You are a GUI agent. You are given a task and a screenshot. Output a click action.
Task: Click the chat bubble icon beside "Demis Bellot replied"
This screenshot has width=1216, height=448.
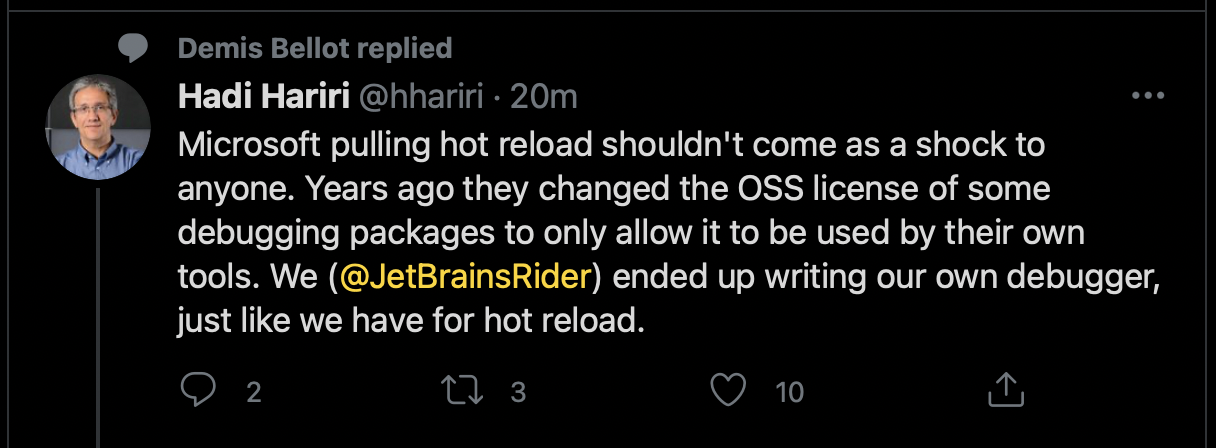(x=132, y=46)
